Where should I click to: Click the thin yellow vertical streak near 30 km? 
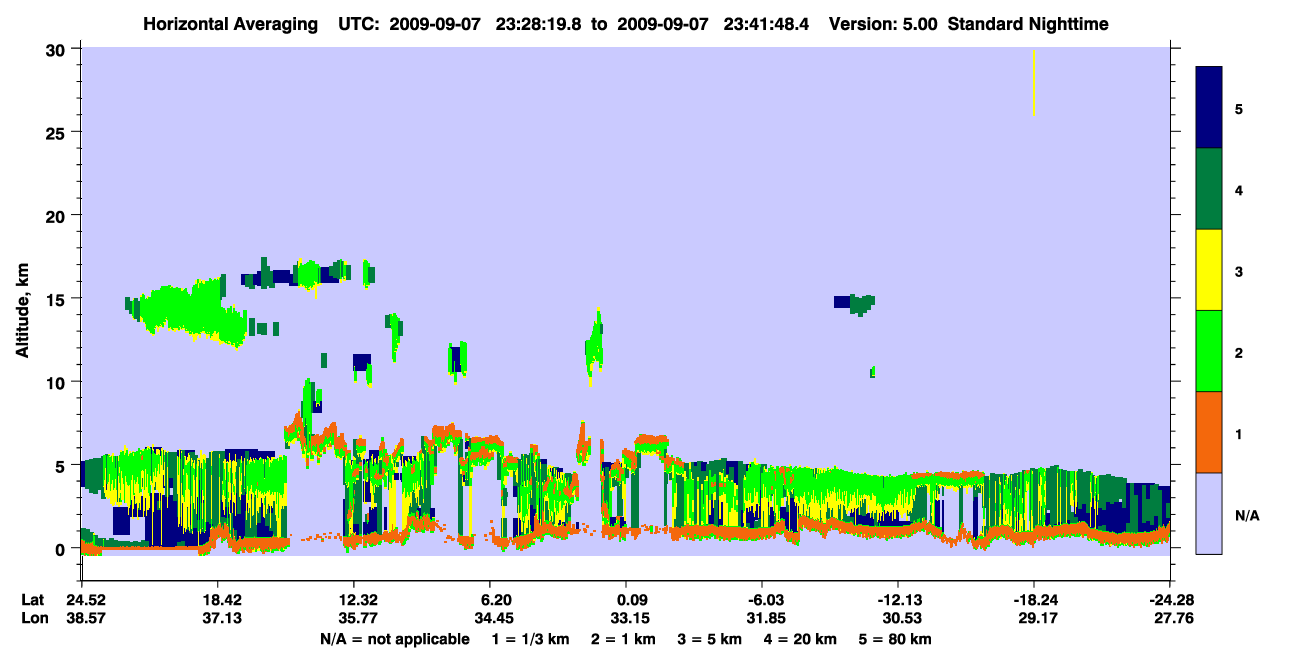(1034, 82)
